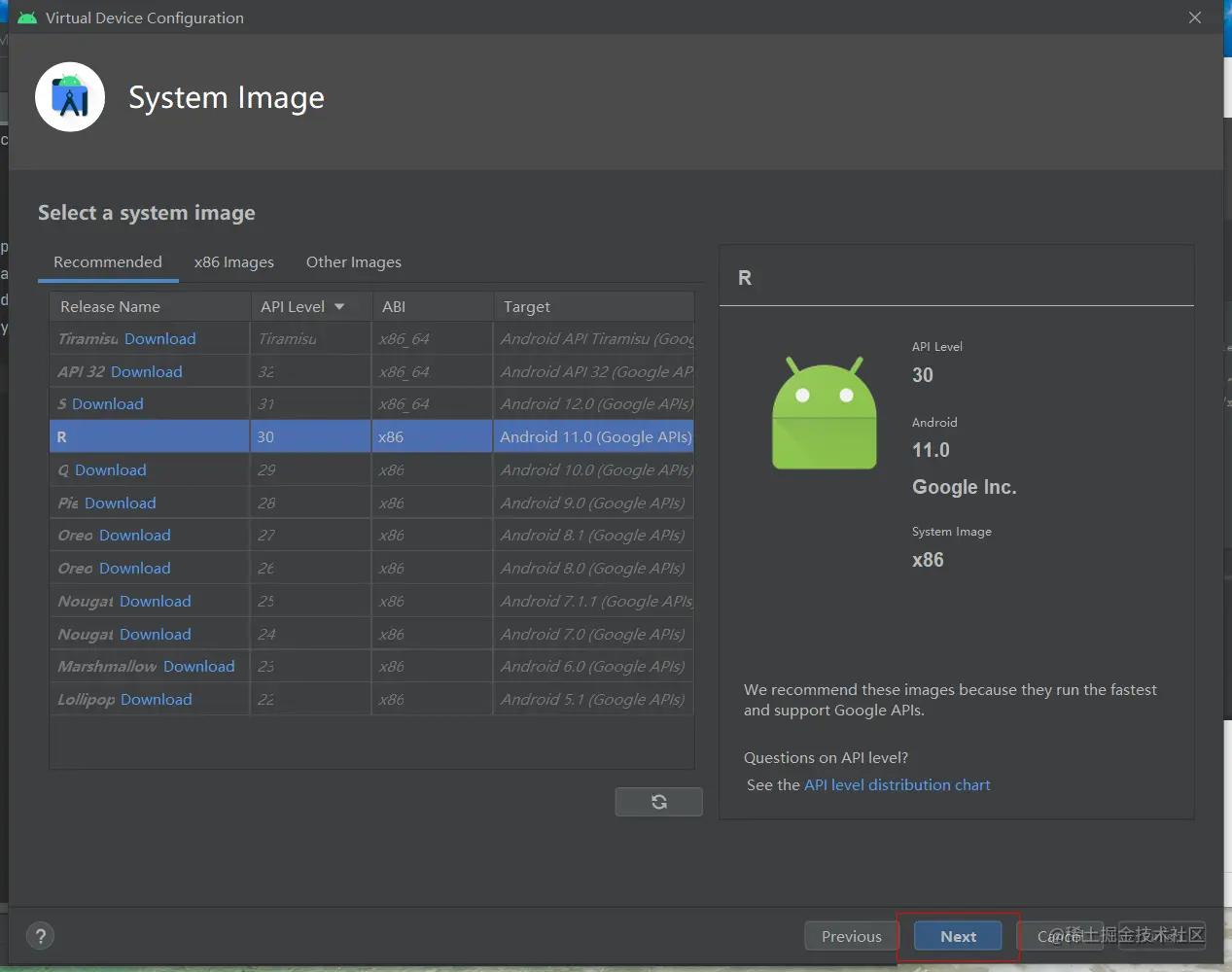Click the ABI column header
The image size is (1232, 972).
tap(433, 306)
